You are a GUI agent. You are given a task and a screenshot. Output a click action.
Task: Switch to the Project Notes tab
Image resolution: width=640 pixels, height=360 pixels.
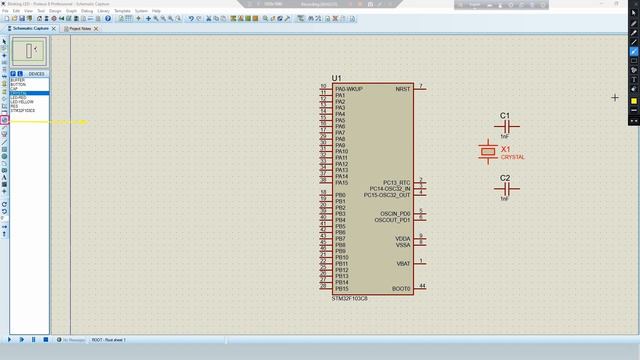(80, 29)
